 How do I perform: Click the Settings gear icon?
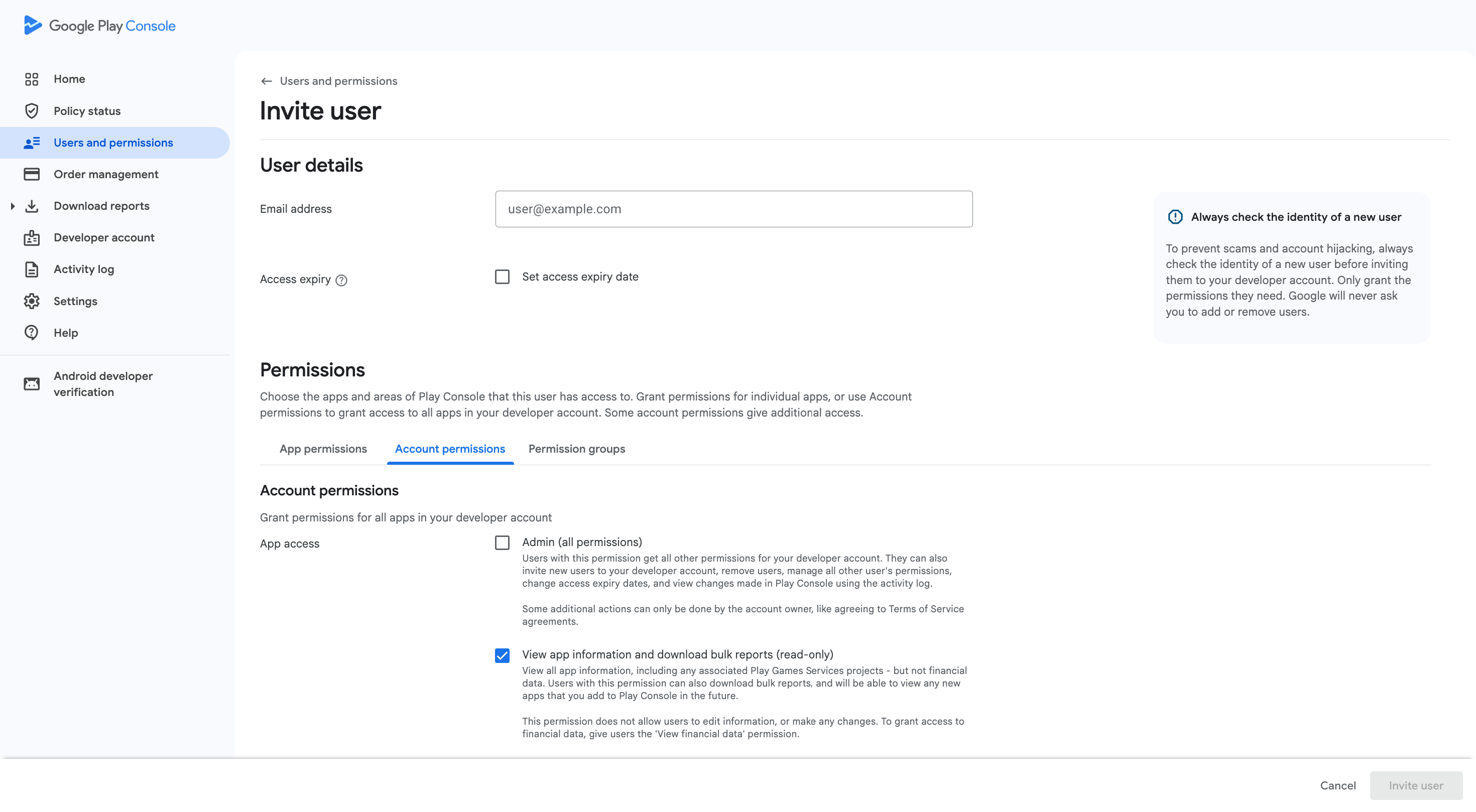(x=32, y=301)
